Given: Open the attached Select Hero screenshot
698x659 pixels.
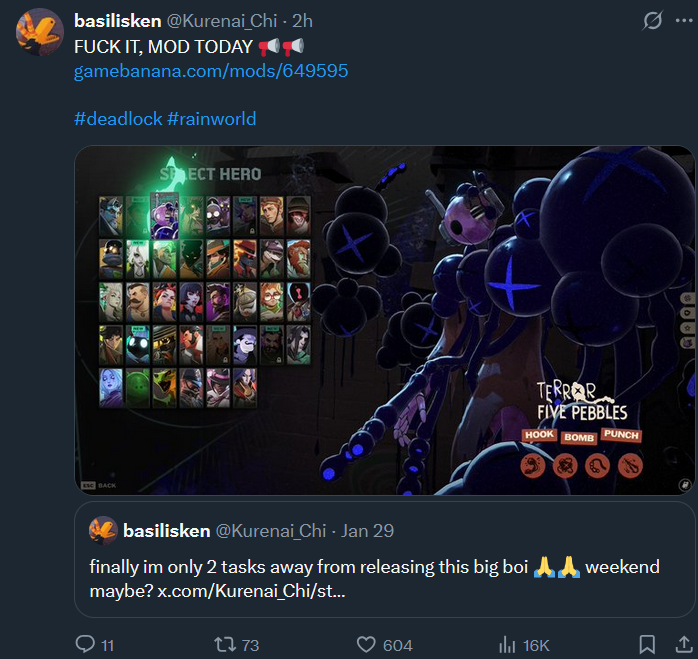Looking at the screenshot, I should [385, 320].
